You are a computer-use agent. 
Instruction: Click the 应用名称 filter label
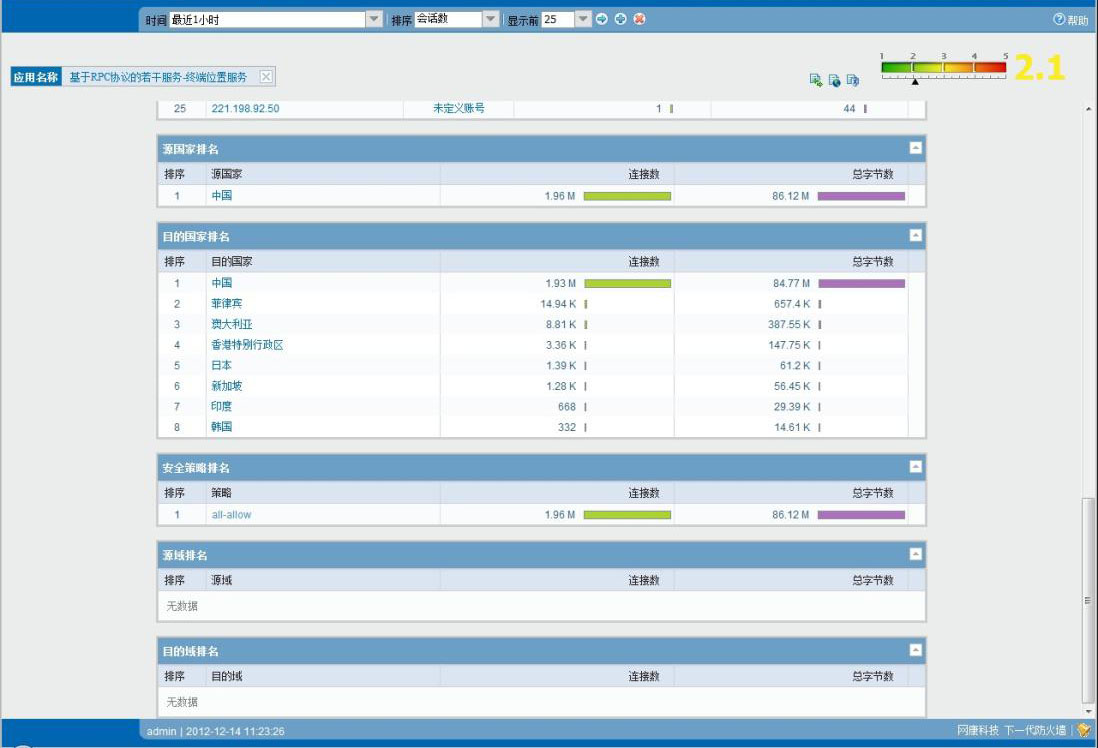point(36,77)
